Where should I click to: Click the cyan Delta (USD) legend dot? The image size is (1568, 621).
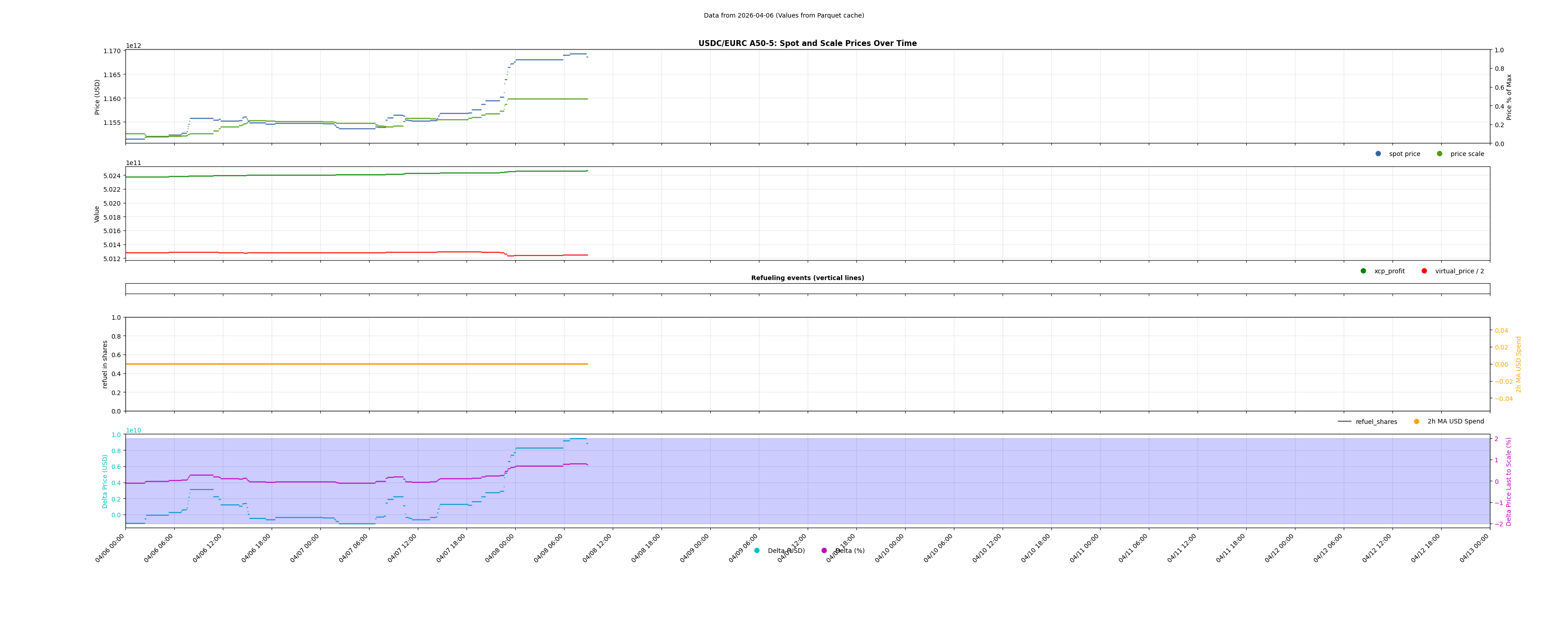[x=757, y=551]
